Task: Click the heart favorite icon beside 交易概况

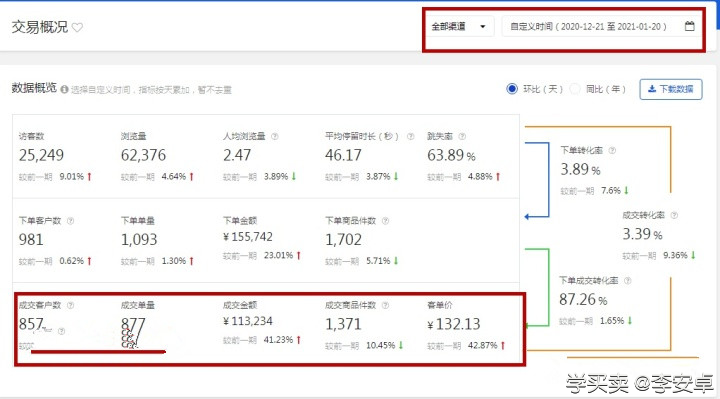Action: [78, 28]
